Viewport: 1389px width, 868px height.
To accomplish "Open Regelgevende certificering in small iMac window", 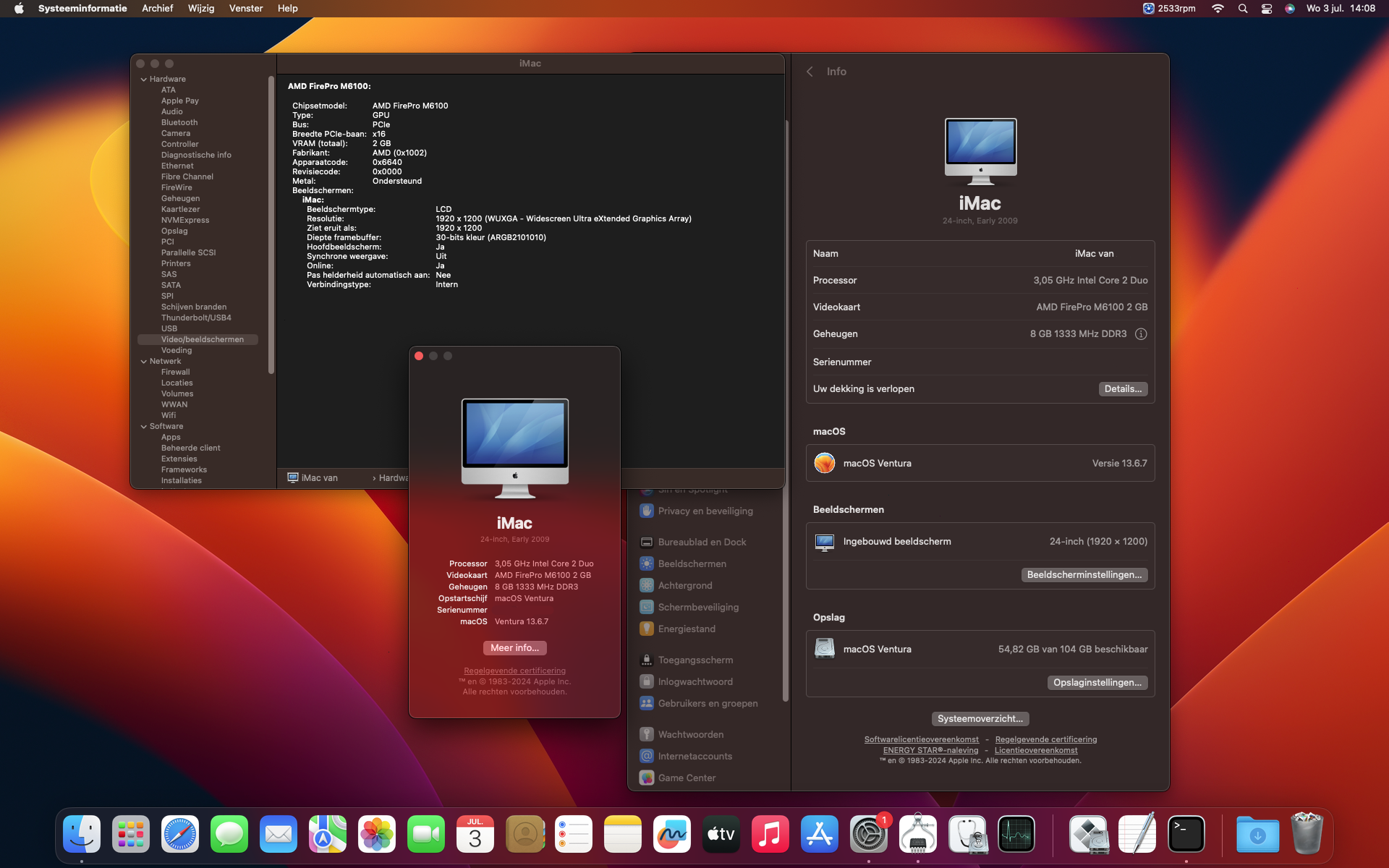I will click(x=515, y=671).
